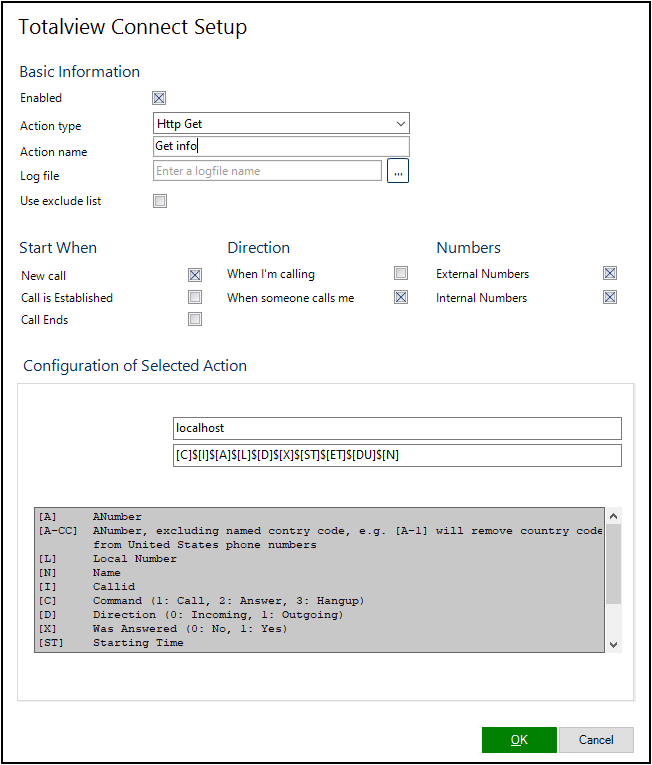
Task: Click the [C] Command legend line
Action: pos(201,601)
